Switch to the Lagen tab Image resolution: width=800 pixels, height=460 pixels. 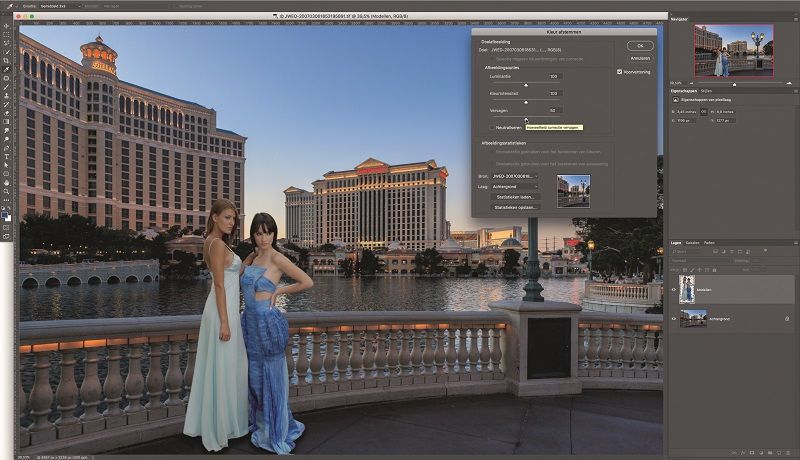coord(676,243)
